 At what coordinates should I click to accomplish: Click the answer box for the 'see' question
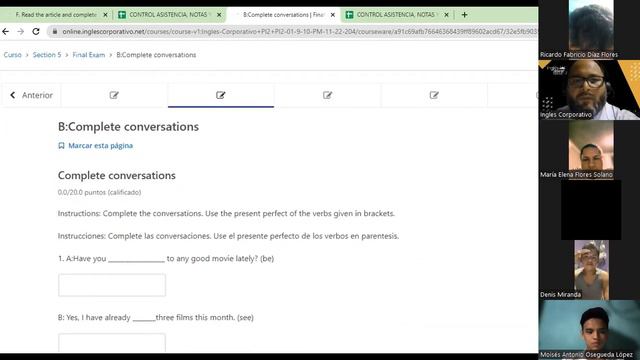click(x=112, y=343)
